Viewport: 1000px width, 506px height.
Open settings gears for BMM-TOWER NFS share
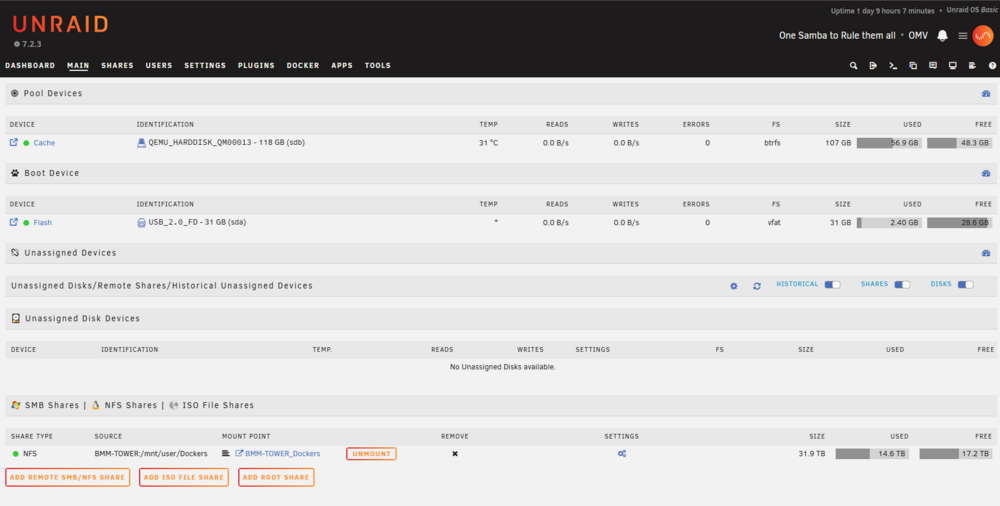tap(622, 454)
